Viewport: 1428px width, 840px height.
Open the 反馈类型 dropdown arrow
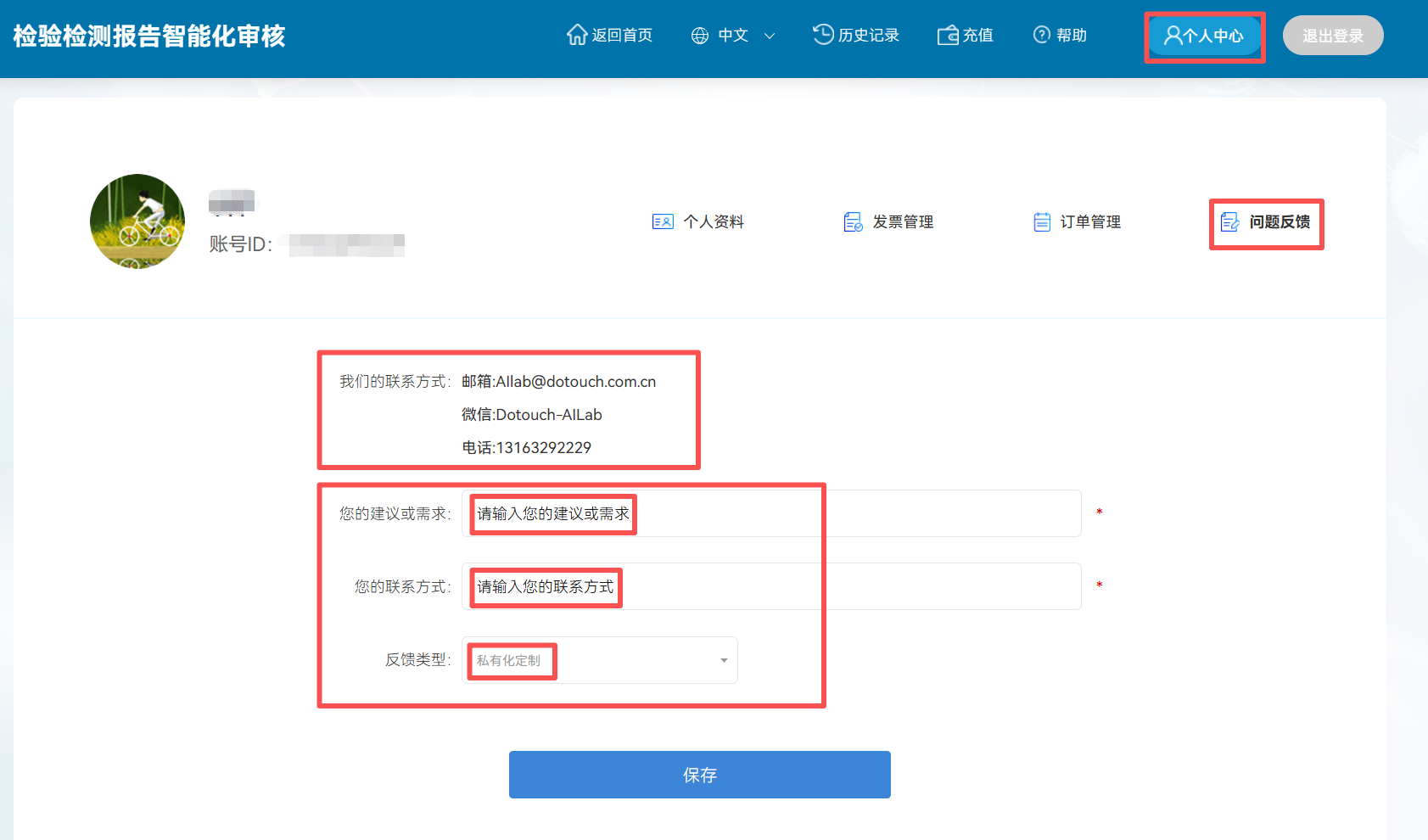724,660
